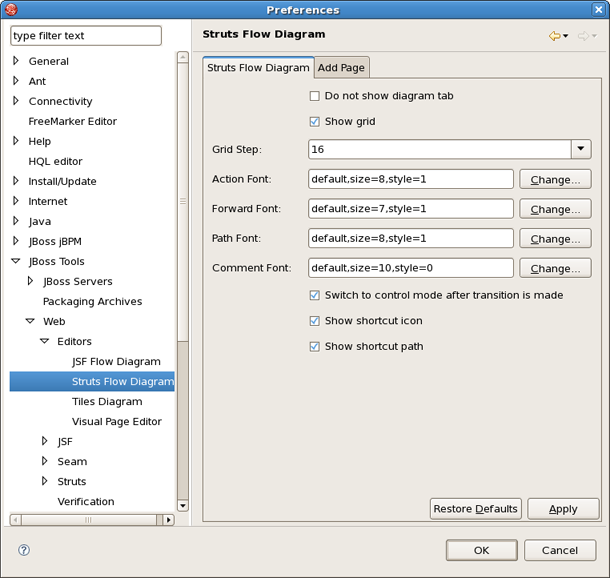Enable Do not show diagram tab
Image resolution: width=610 pixels, height=578 pixels.
(315, 96)
